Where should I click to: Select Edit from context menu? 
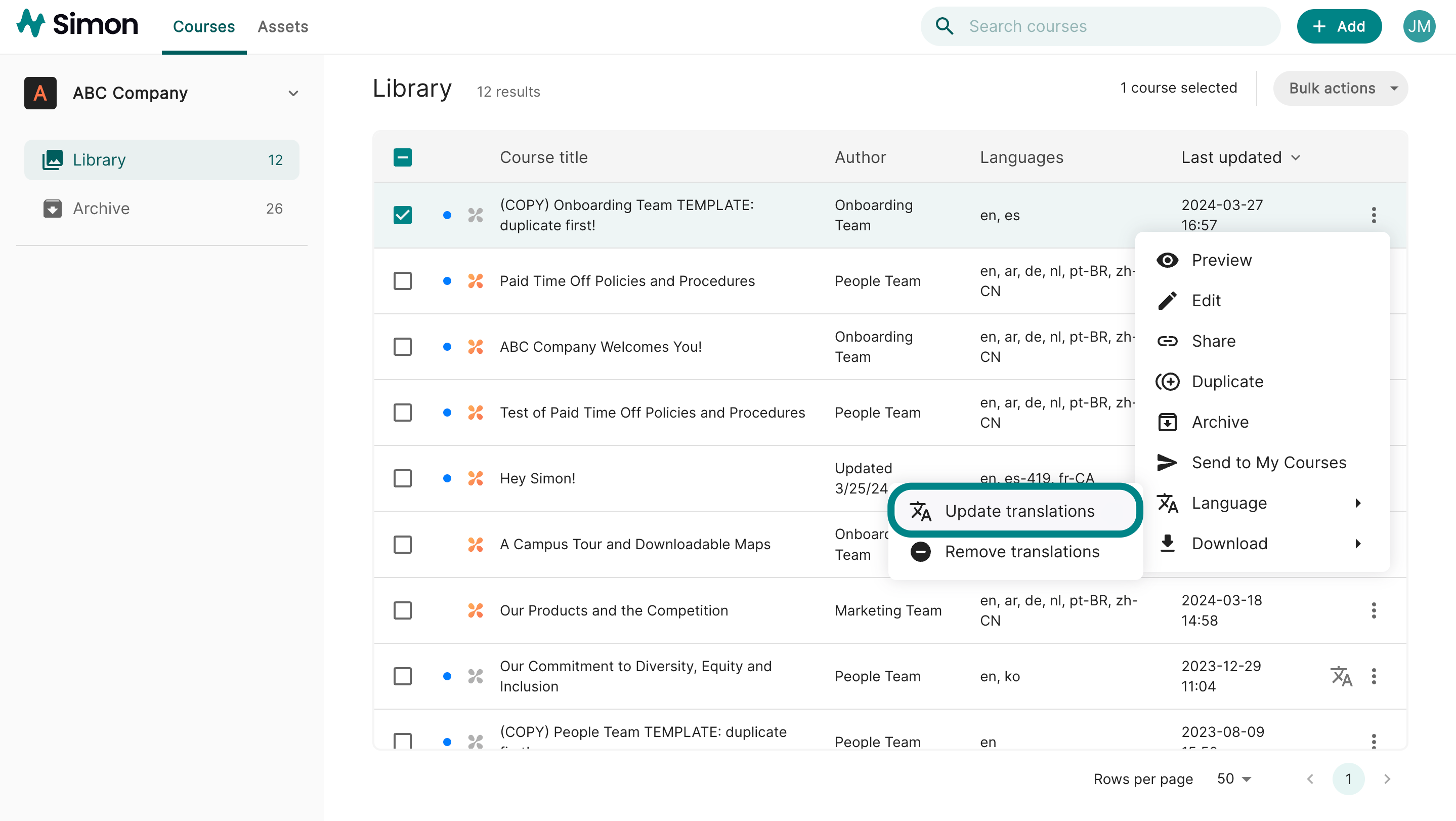pyautogui.click(x=1262, y=301)
